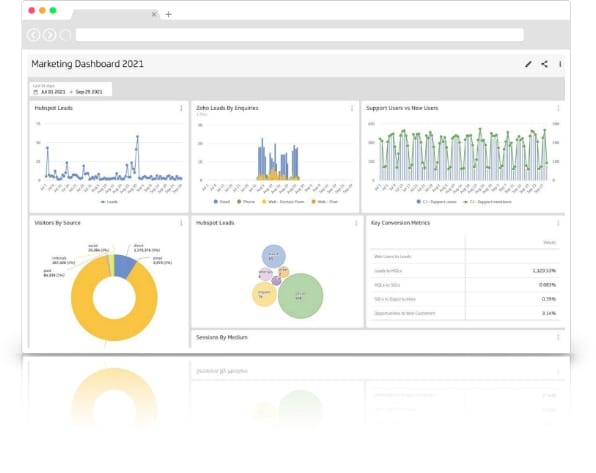Toggle the blue Email legend in Zoho Leads
The height and width of the screenshot is (473, 596).
coord(222,202)
